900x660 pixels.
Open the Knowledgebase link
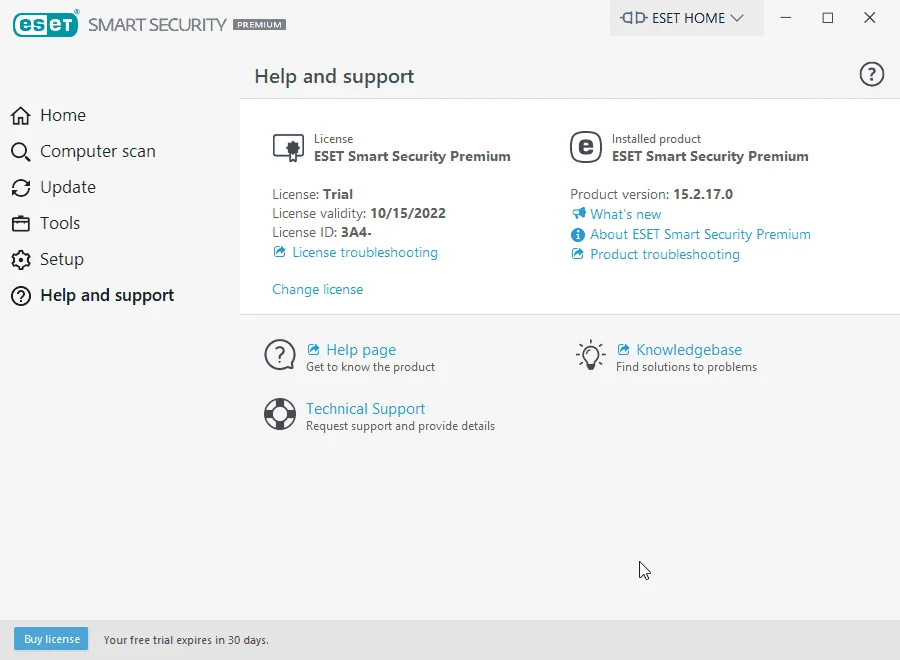point(689,350)
